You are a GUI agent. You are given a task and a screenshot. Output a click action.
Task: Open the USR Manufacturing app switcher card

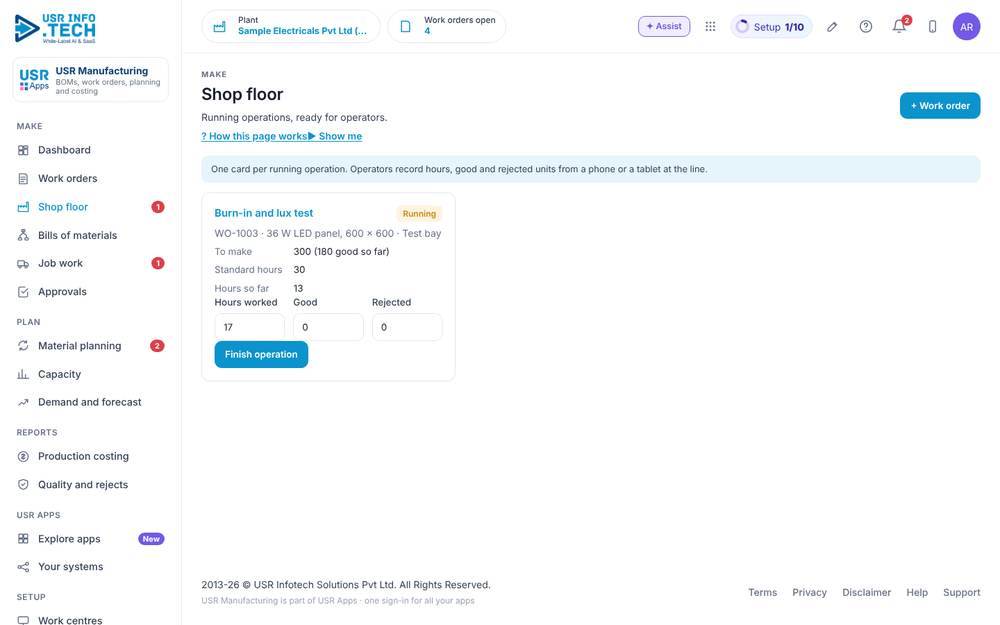[x=91, y=80]
